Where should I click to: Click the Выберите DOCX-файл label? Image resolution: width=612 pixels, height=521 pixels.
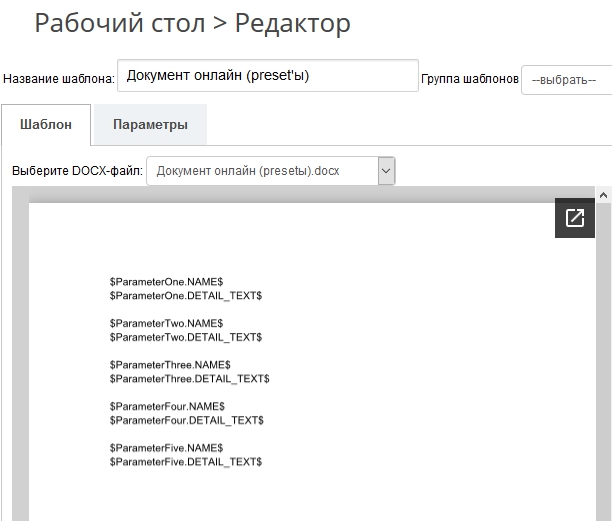[78, 171]
